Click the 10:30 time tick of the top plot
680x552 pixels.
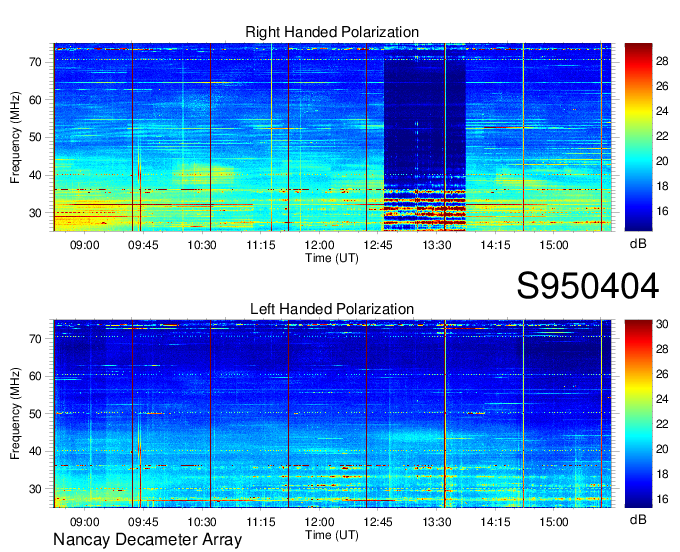[x=202, y=245]
